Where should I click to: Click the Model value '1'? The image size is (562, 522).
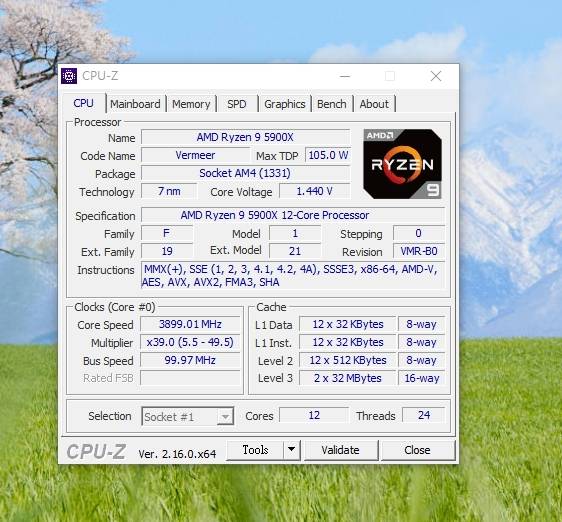[295, 233]
